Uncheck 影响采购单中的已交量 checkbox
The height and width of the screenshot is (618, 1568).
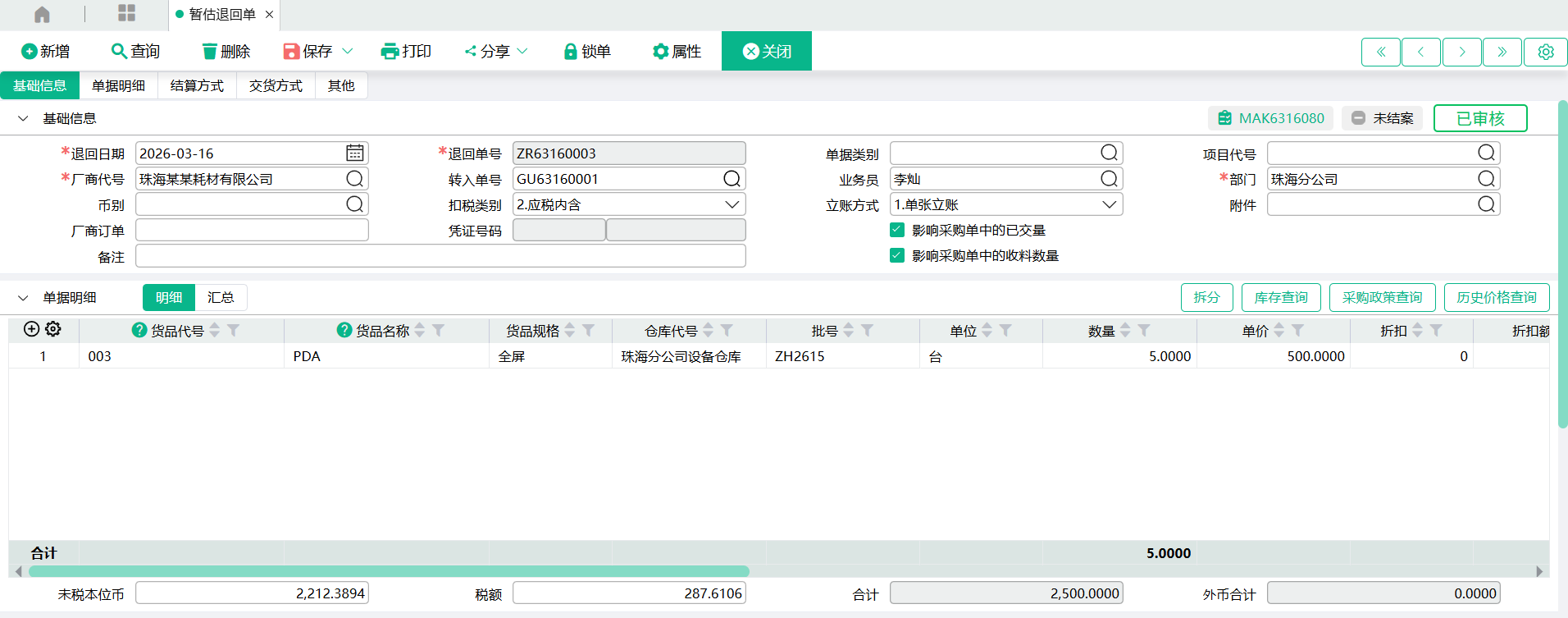tap(897, 231)
